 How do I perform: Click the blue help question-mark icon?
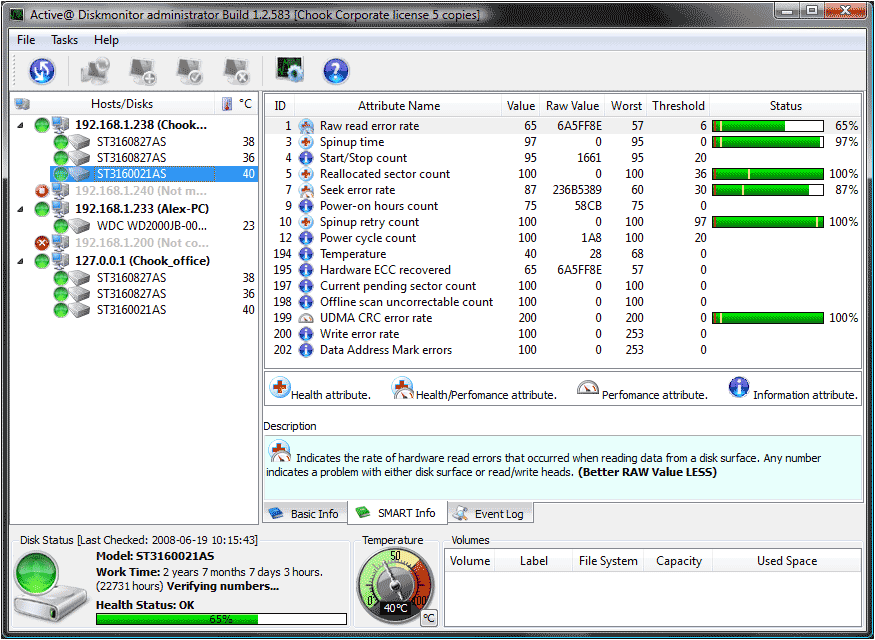pyautogui.click(x=336, y=71)
